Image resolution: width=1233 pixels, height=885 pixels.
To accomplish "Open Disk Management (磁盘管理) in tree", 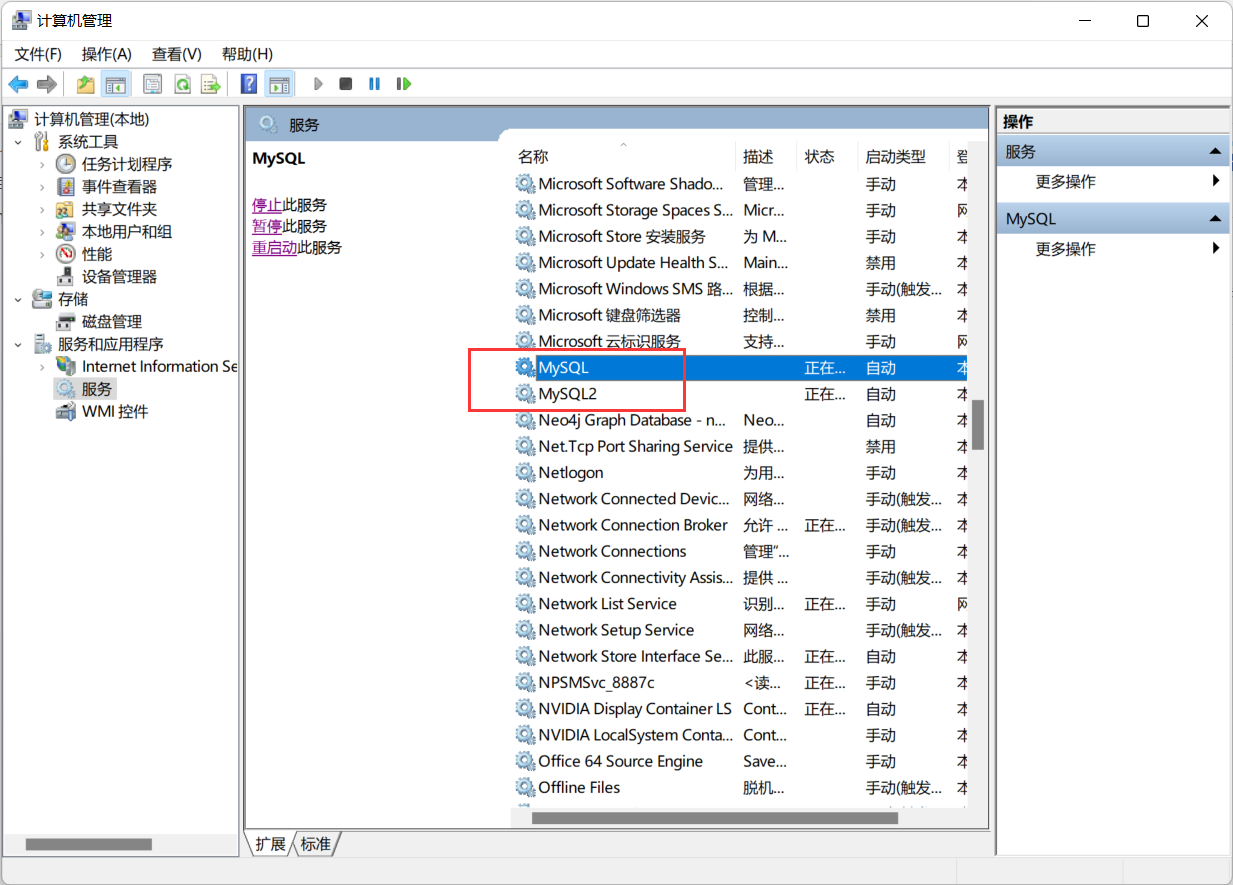I will point(111,322).
